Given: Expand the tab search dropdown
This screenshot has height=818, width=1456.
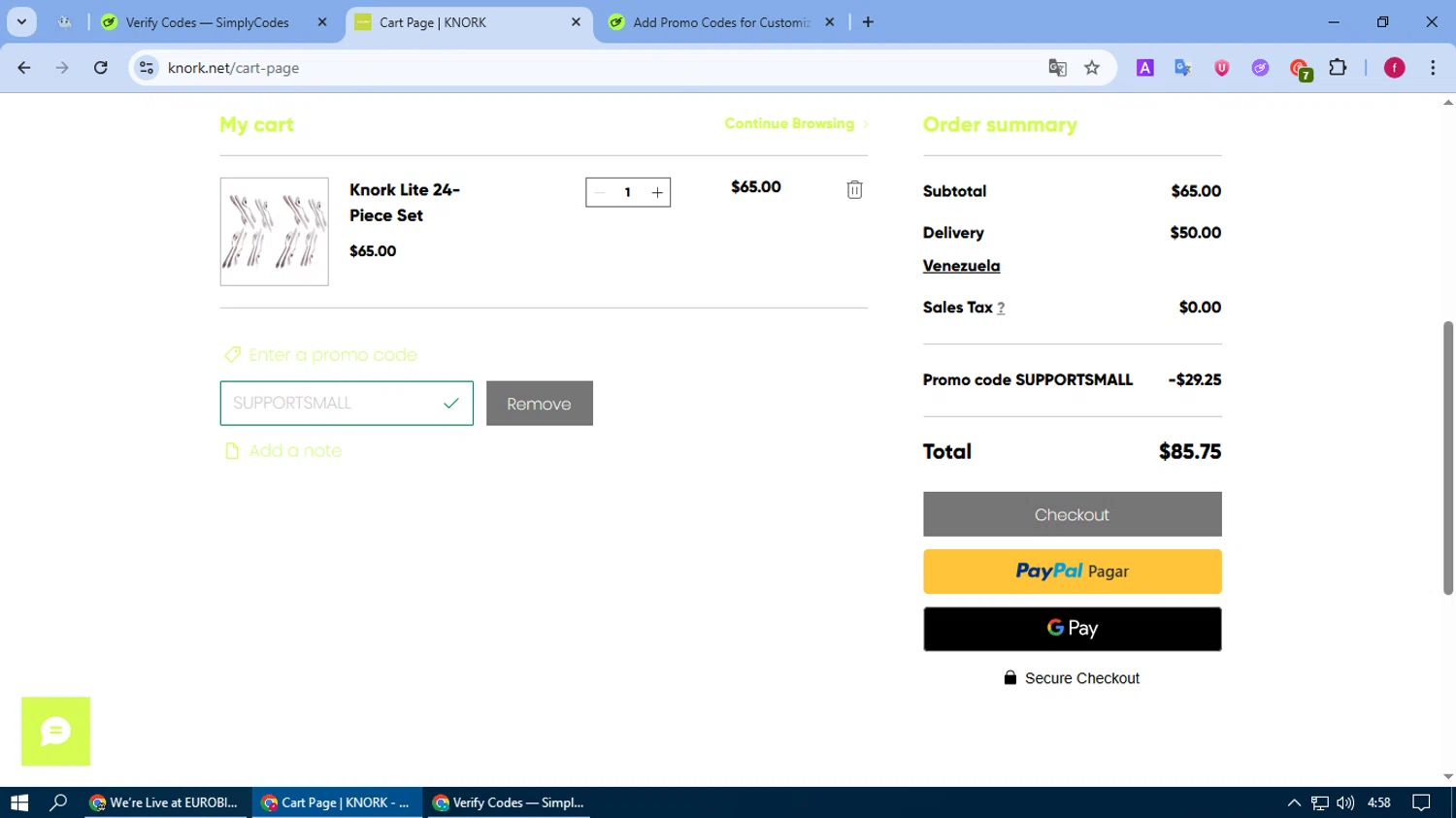Looking at the screenshot, I should pyautogui.click(x=21, y=22).
